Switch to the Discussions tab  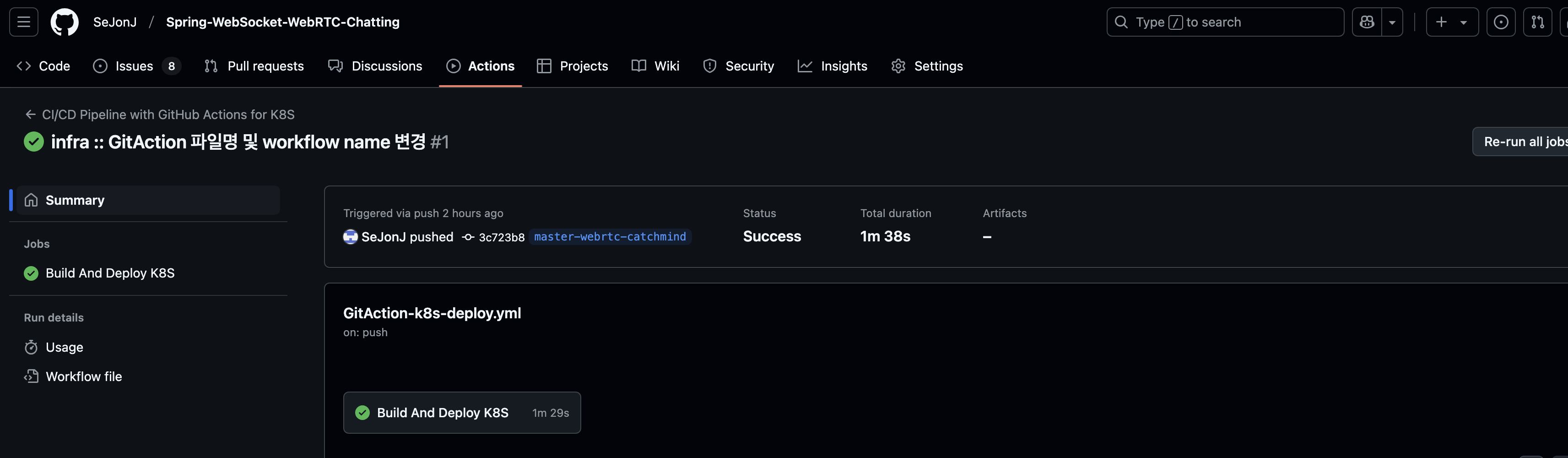click(x=375, y=66)
